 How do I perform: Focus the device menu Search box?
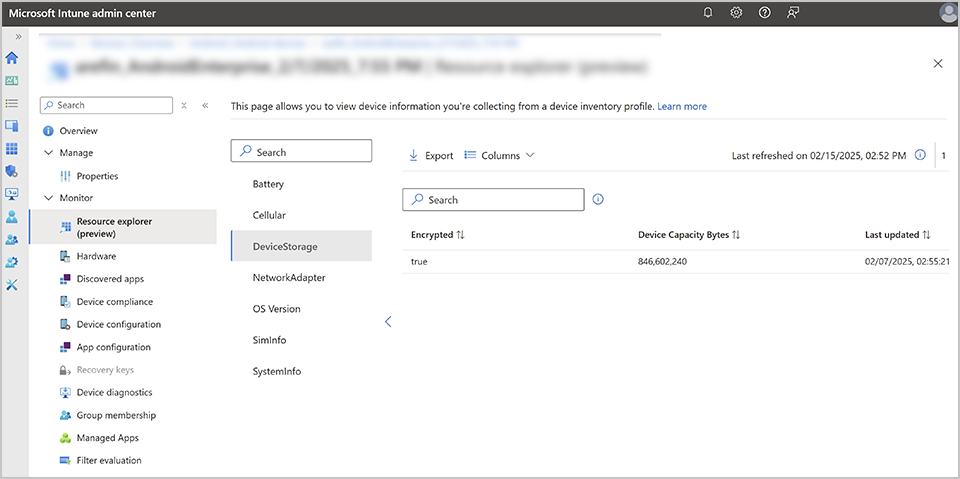click(x=107, y=105)
